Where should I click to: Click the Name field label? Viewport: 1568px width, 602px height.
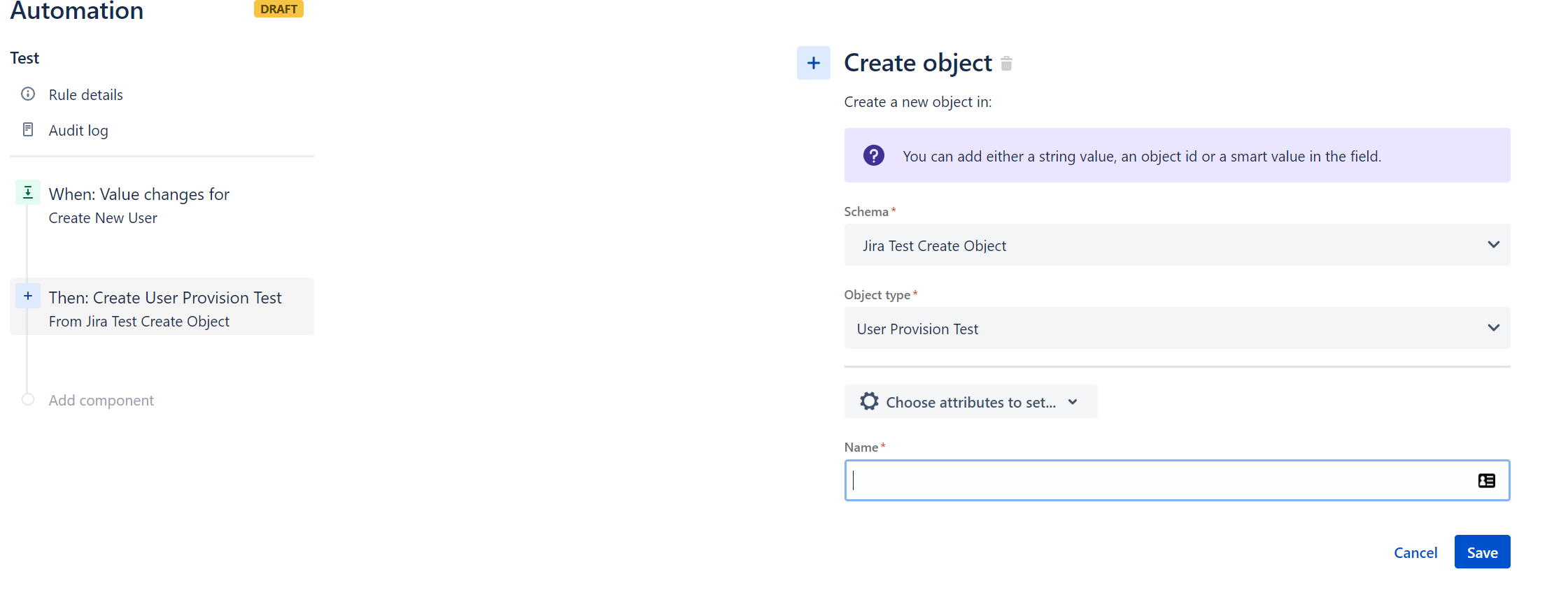point(861,447)
